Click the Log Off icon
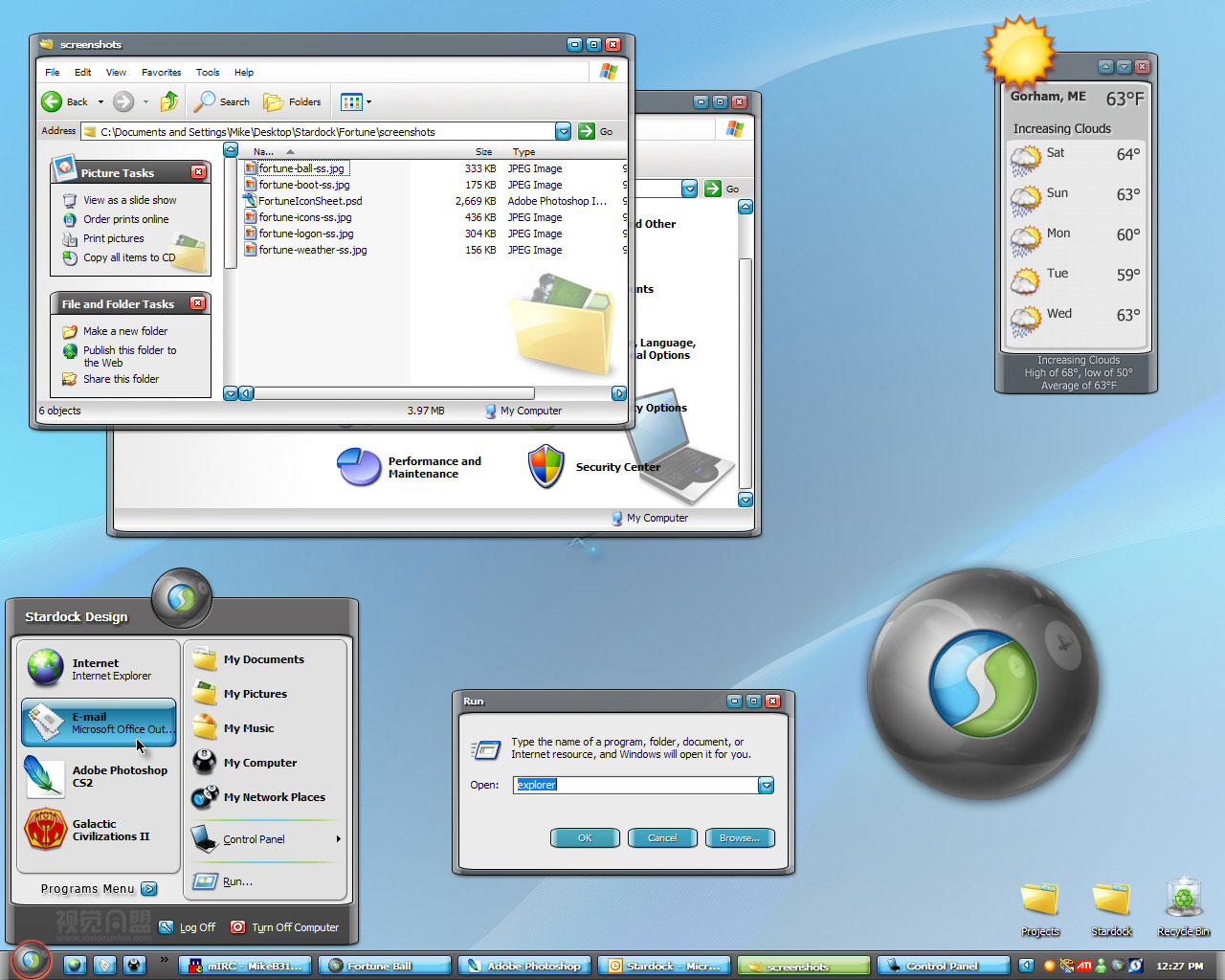Viewport: 1225px width, 980px height. click(x=167, y=927)
